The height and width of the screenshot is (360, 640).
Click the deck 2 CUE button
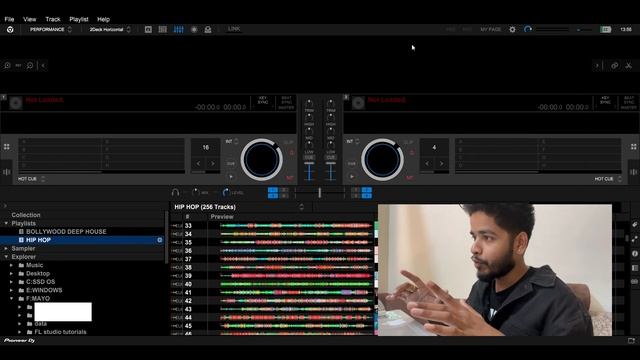(352, 164)
